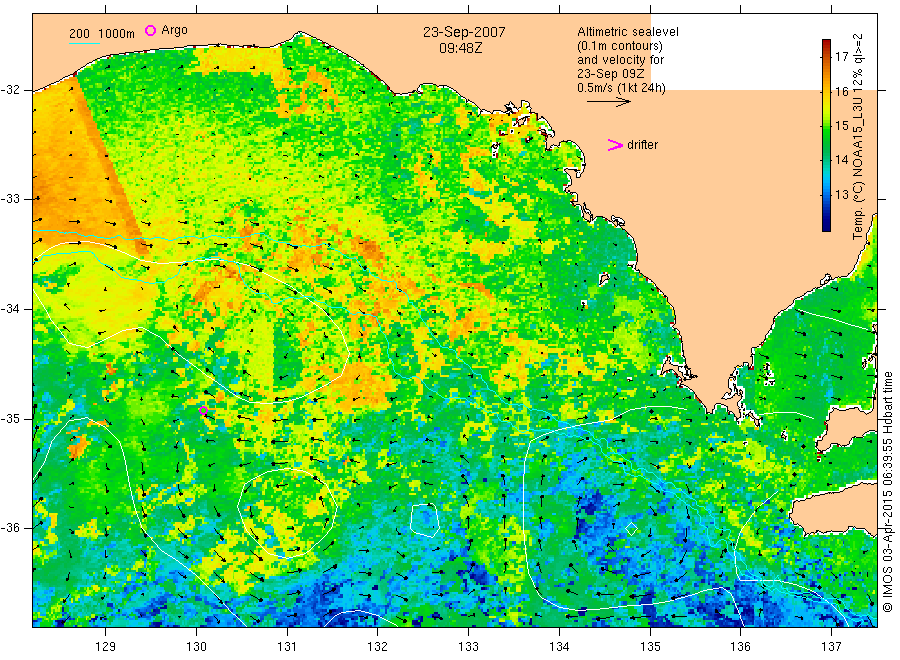Screen dimensions: 900x660
Task: Click the longitude label 135
Action: [650, 647]
